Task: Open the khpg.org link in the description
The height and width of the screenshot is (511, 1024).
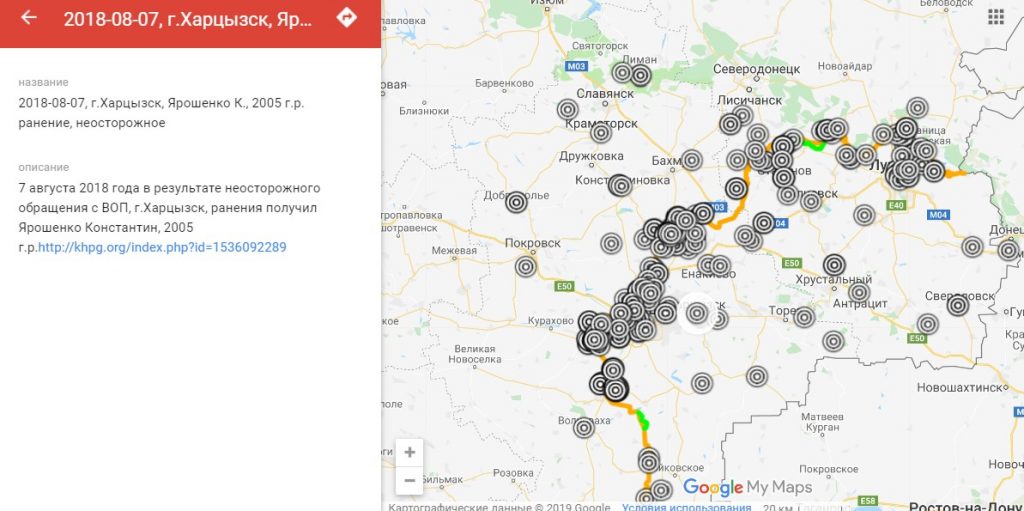Action: pos(162,247)
